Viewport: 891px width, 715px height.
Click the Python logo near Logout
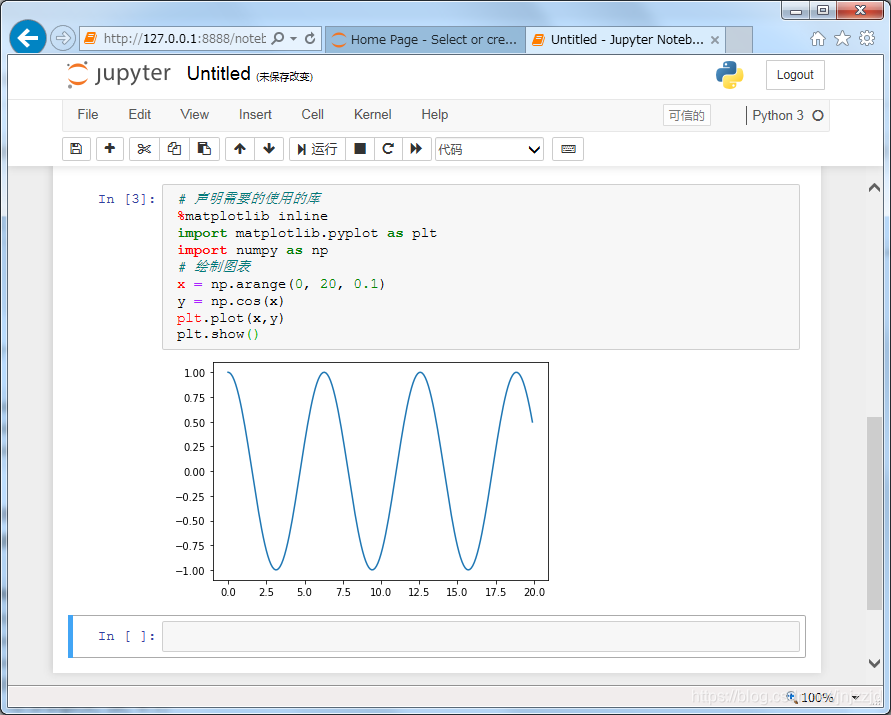pos(730,75)
